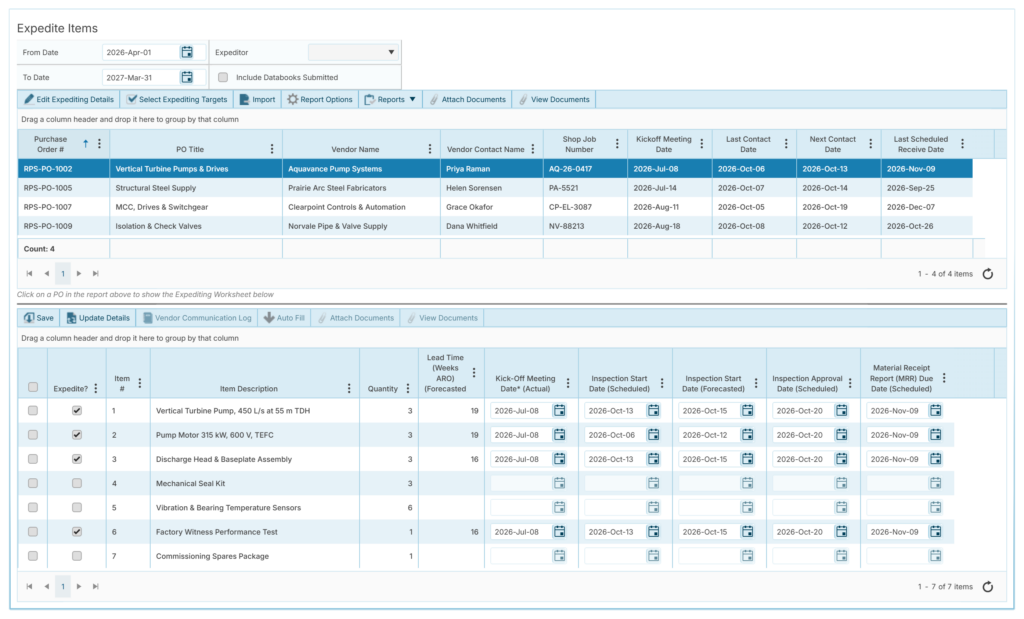Select the RPS-PO-1009 purchase order

[x=495, y=226]
